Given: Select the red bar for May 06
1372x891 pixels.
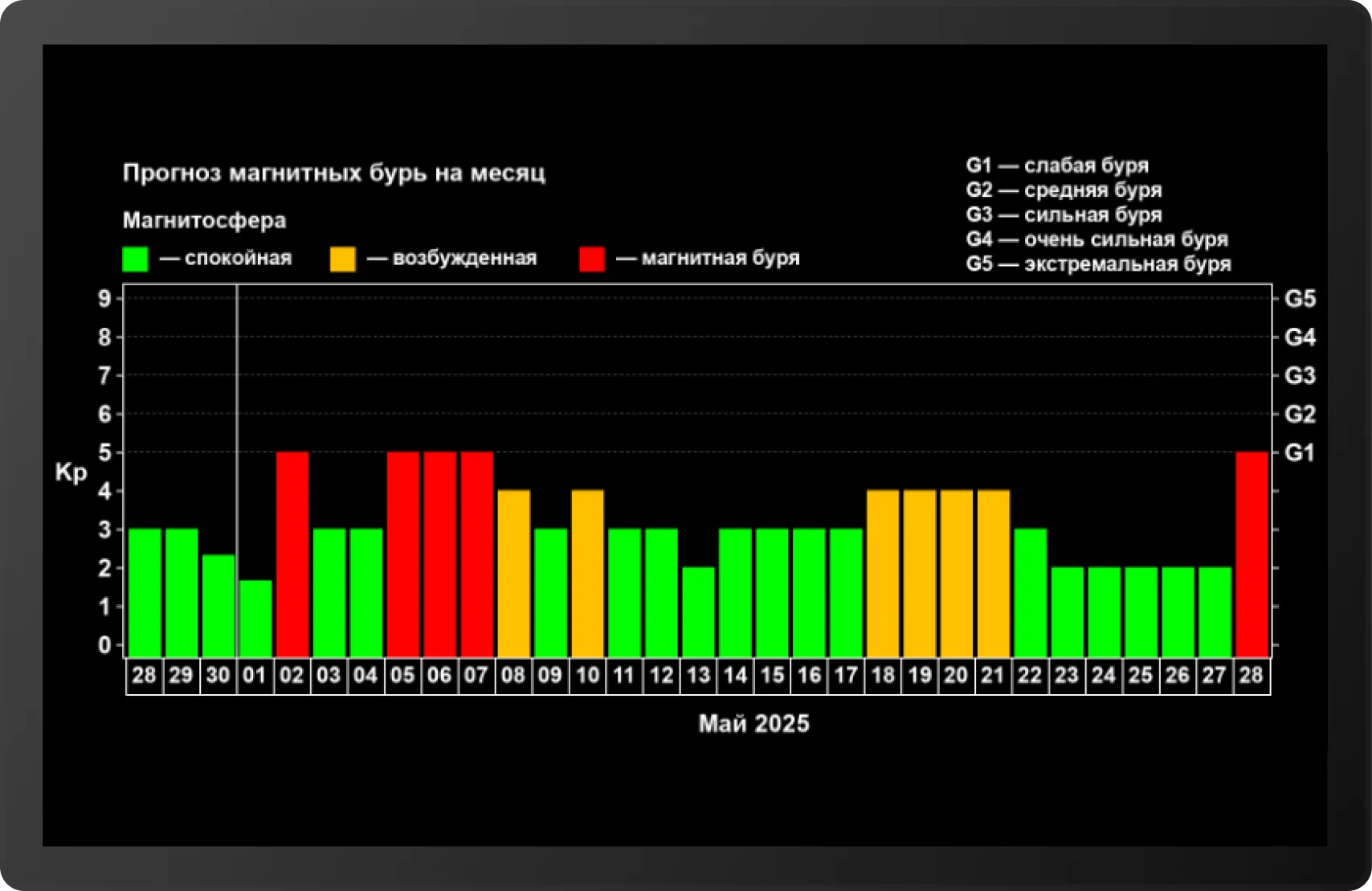Looking at the screenshot, I should click(439, 554).
